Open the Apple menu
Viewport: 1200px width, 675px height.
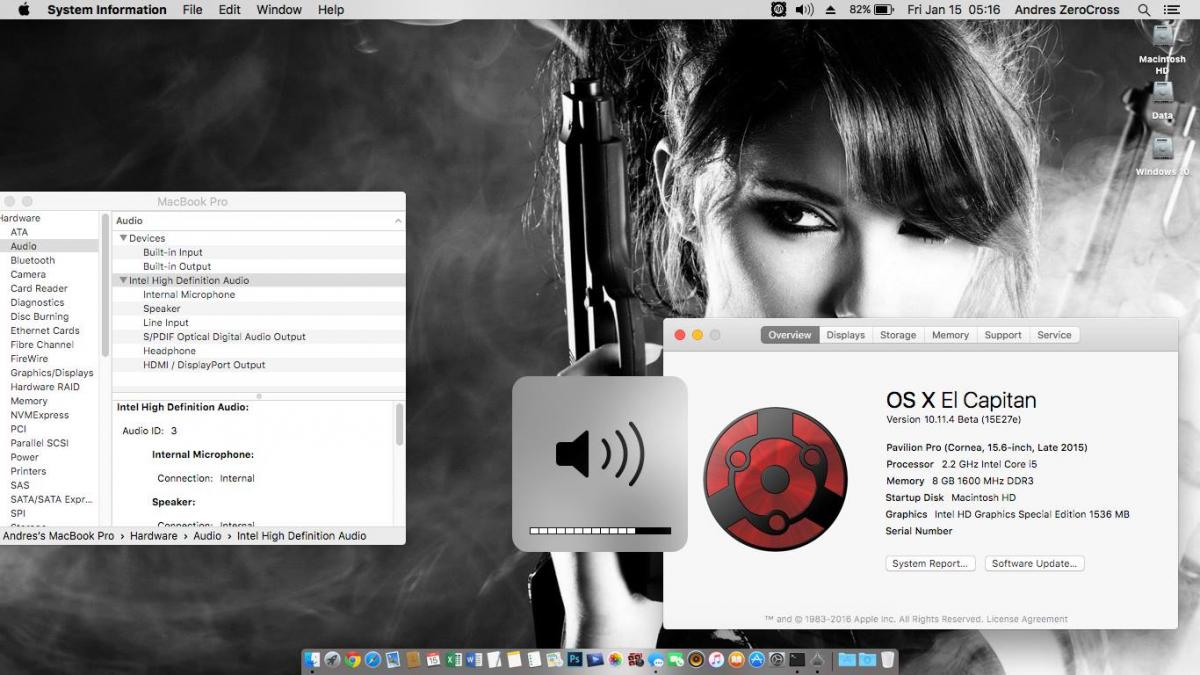pyautogui.click(x=23, y=9)
